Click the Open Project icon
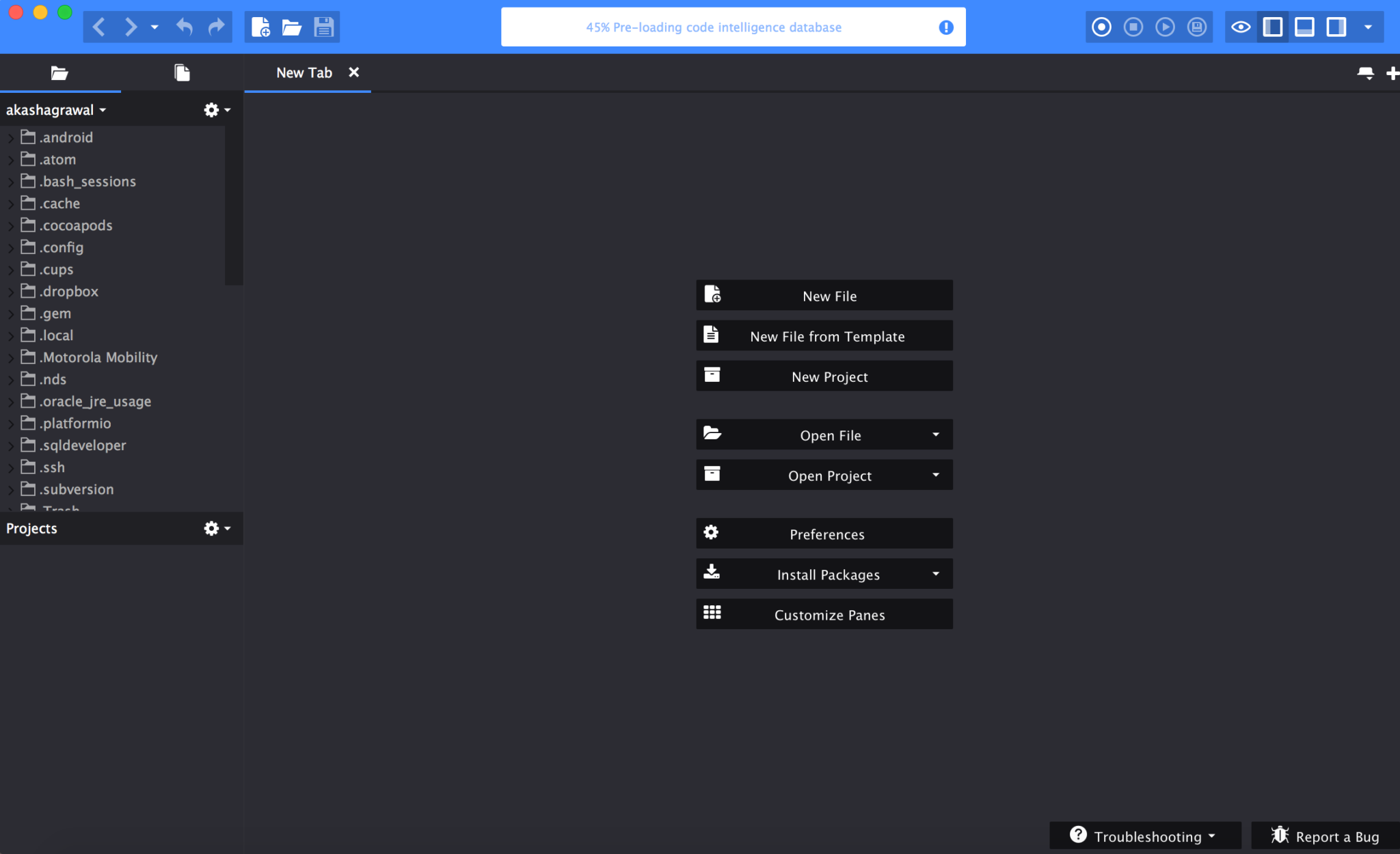1400x854 pixels. pos(712,475)
